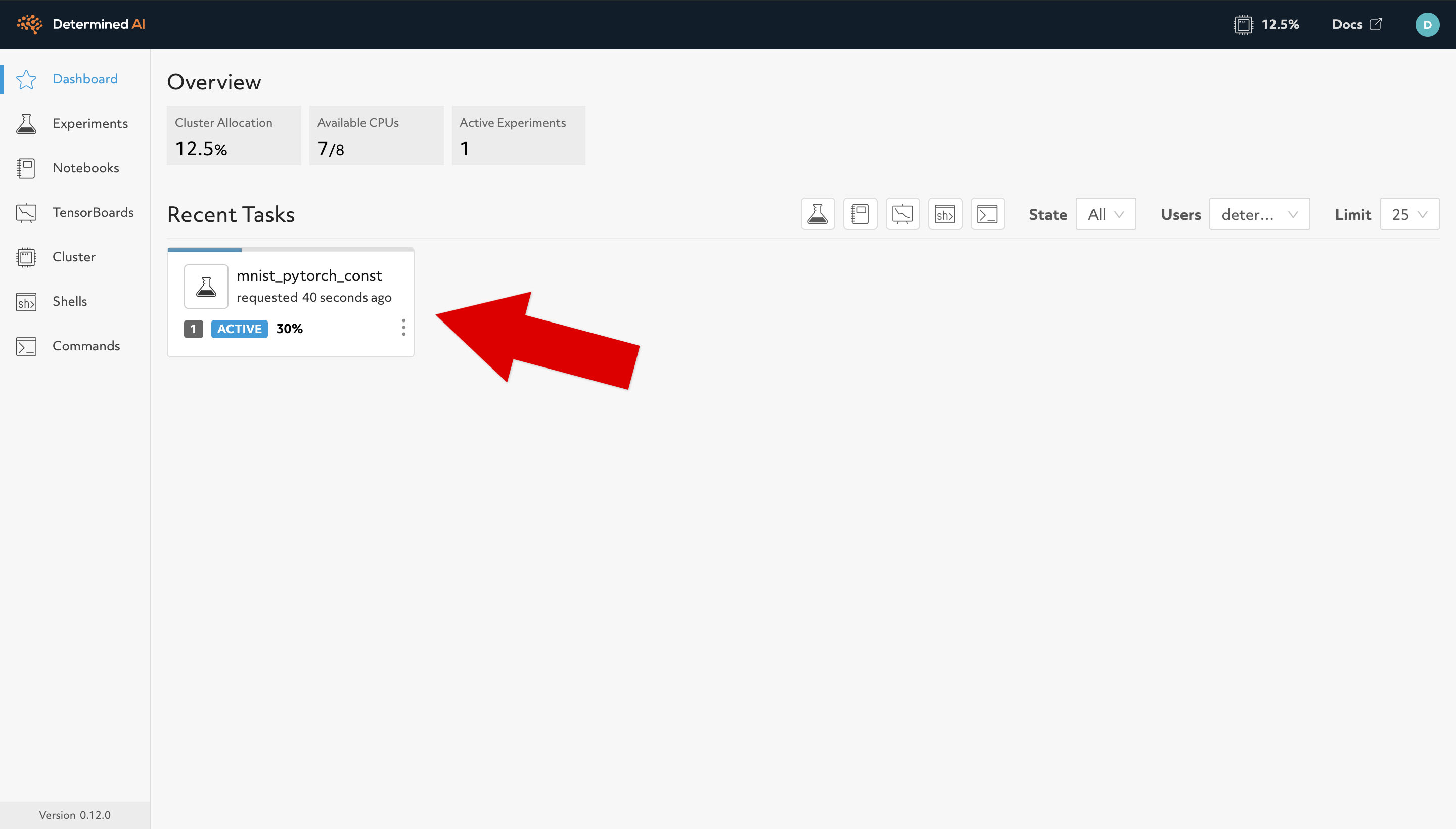Click the 30% progress text

click(289, 329)
